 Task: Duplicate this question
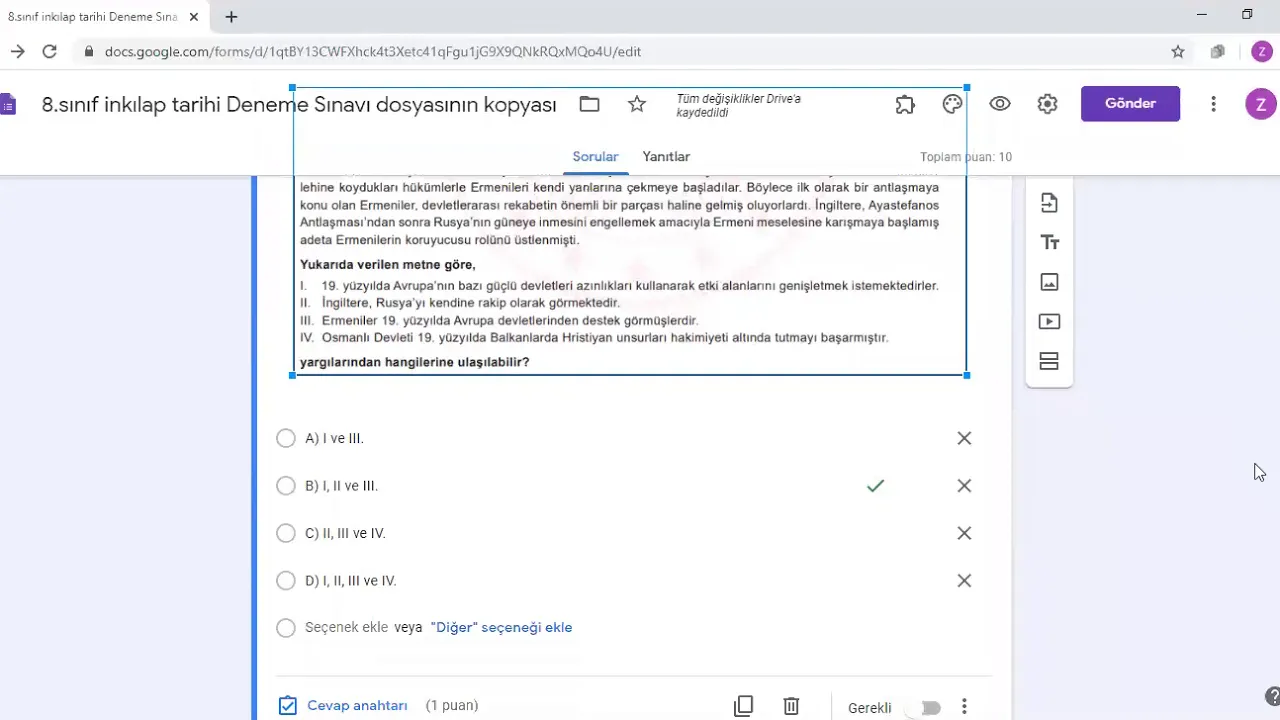tap(743, 706)
